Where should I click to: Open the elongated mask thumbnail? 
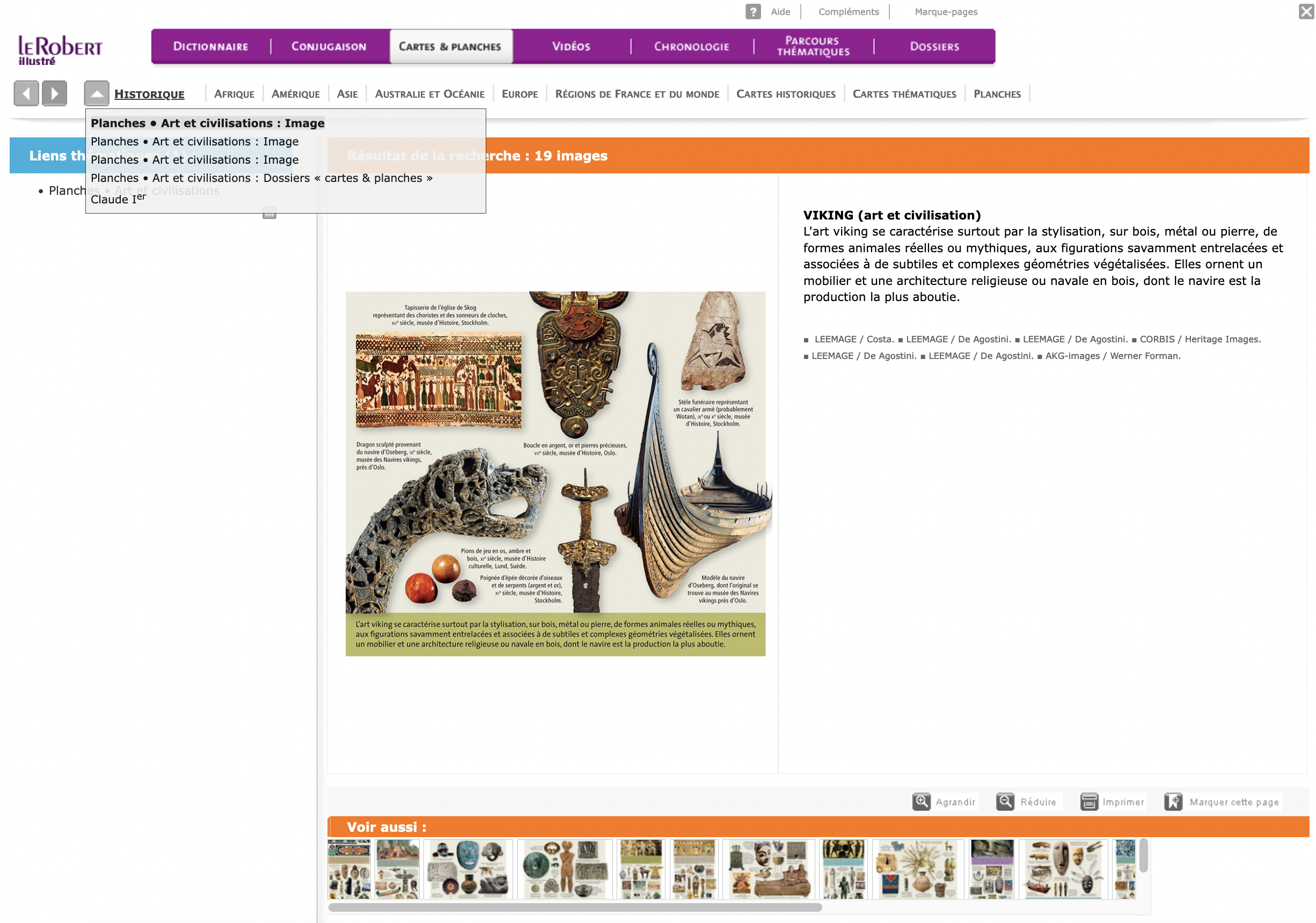[1063, 869]
